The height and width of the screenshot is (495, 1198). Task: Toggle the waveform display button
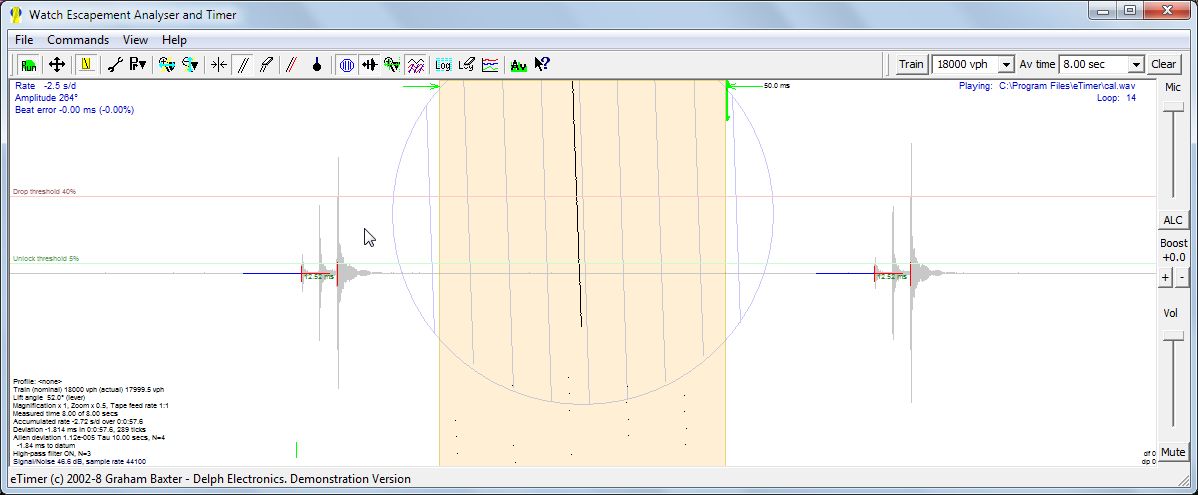tap(370, 65)
